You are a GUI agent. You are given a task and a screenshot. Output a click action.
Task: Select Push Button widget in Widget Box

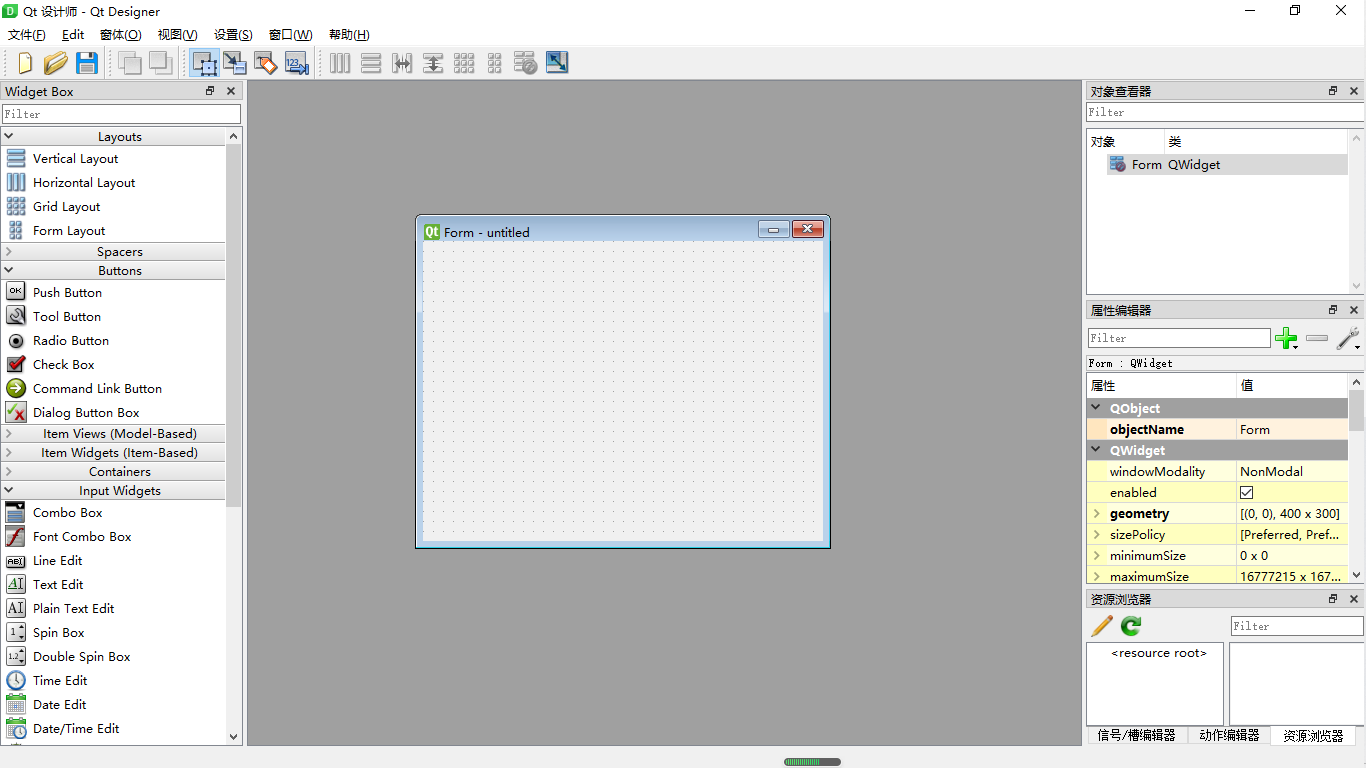(113, 292)
